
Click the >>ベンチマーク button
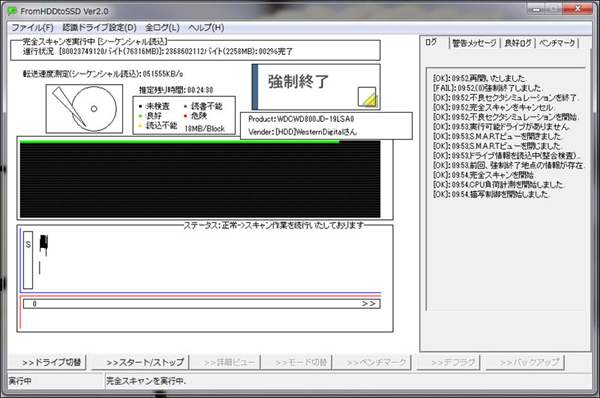pyautogui.click(x=371, y=362)
